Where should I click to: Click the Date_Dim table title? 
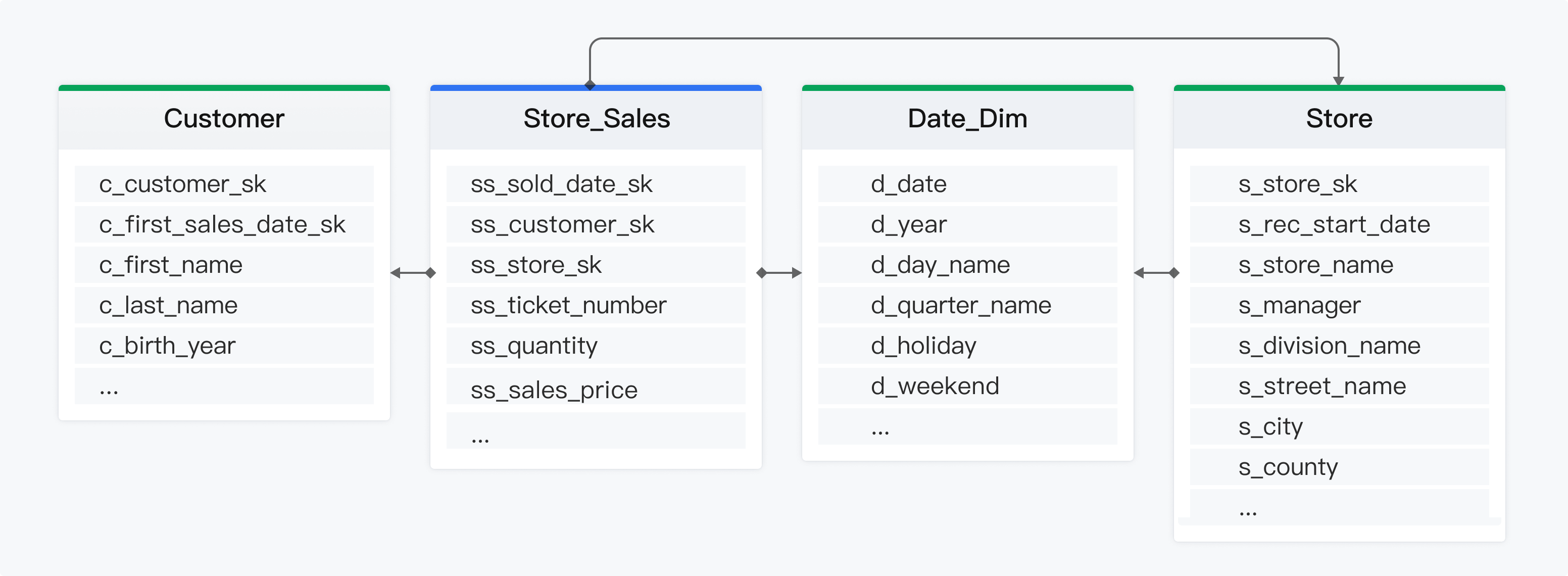pyautogui.click(x=967, y=118)
